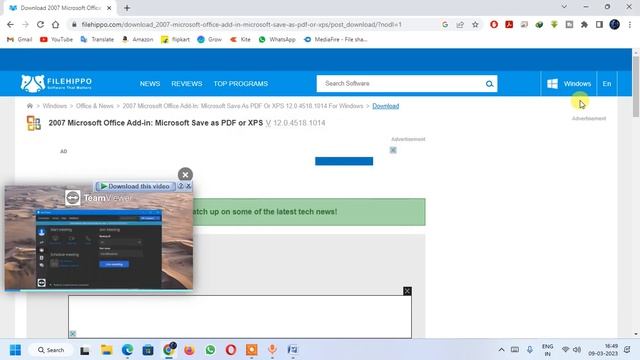Open Windows Start menu
The width and height of the screenshot is (640, 360).
click(x=16, y=350)
